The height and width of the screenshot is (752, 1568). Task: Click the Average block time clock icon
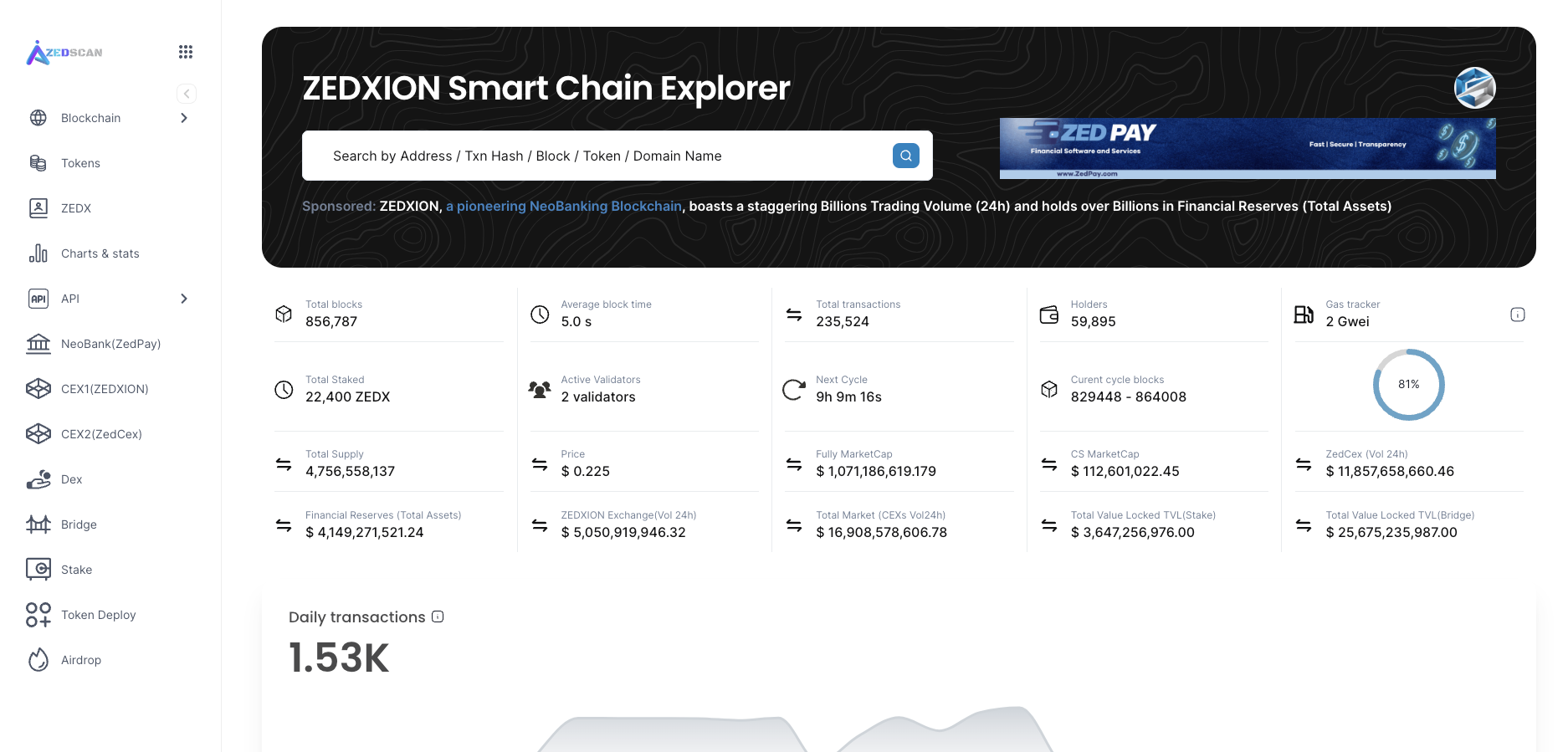[540, 315]
